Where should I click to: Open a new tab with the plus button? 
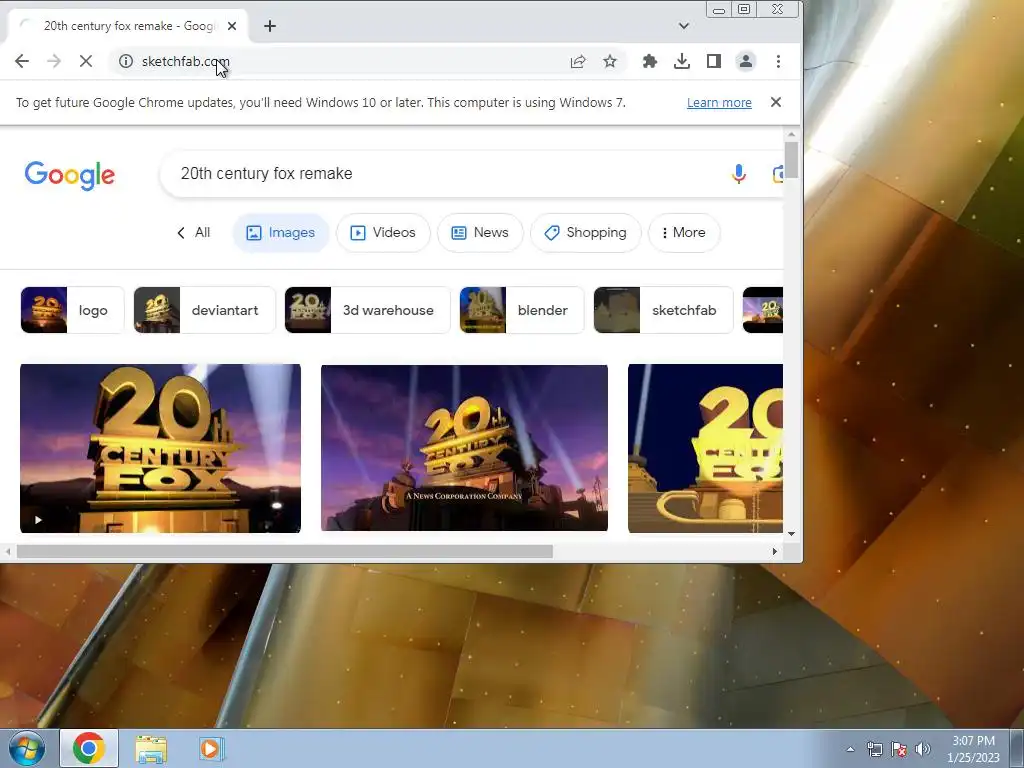(x=270, y=26)
